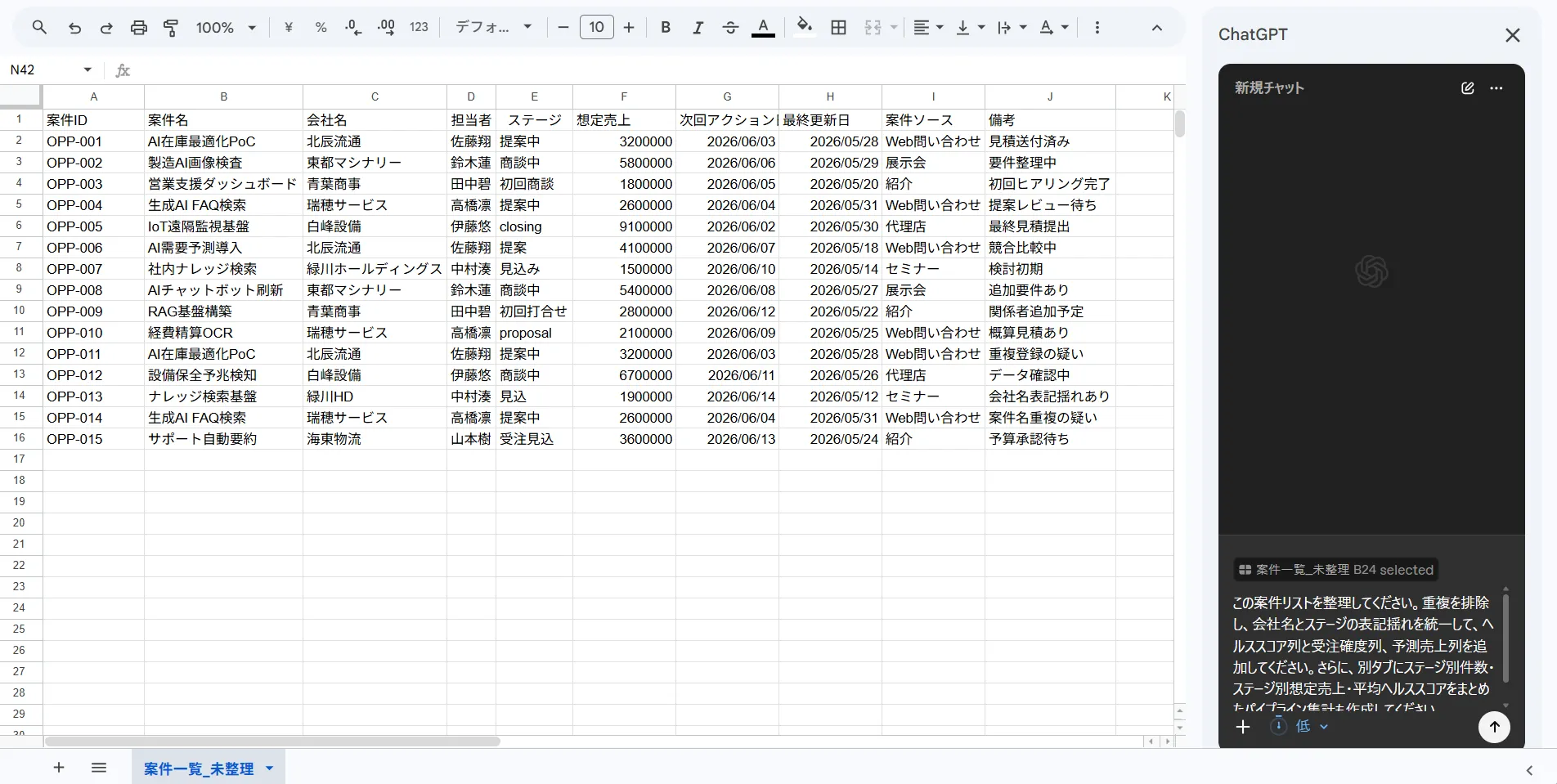Click cell with 予算承認待ち
The width and height of the screenshot is (1557, 784).
coord(1050,439)
